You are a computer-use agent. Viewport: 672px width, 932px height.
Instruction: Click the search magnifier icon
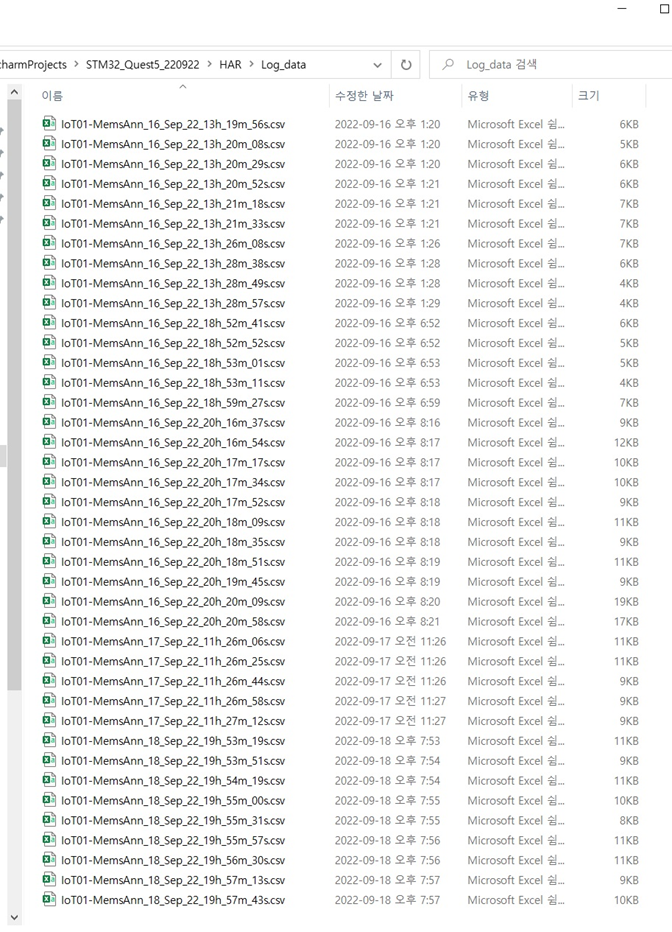tap(448, 64)
